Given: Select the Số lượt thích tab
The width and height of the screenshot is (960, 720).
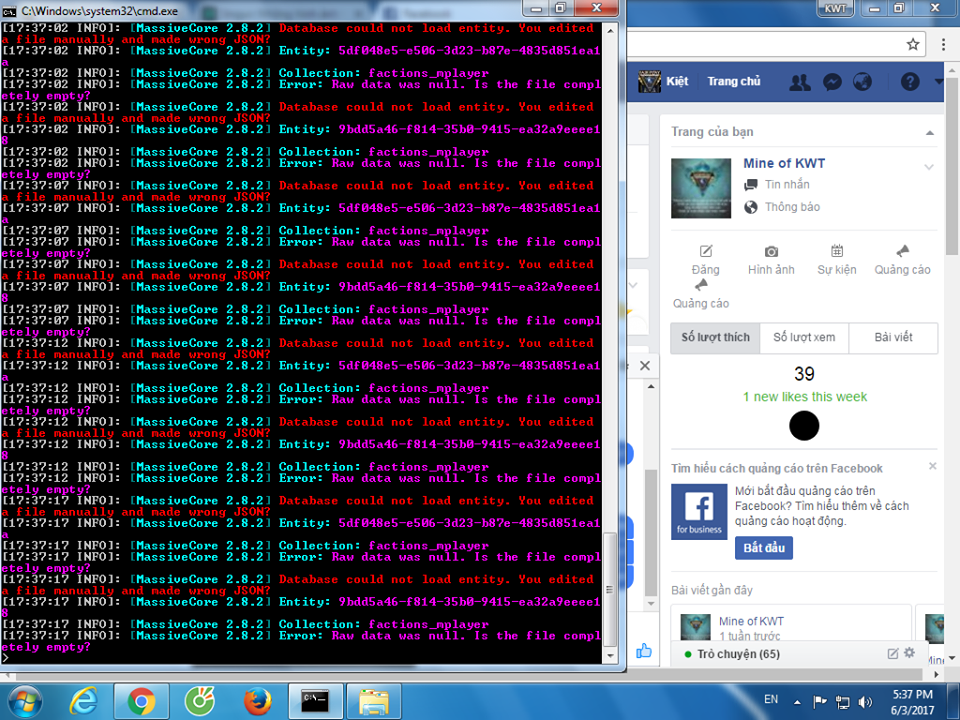Looking at the screenshot, I should click(x=715, y=338).
